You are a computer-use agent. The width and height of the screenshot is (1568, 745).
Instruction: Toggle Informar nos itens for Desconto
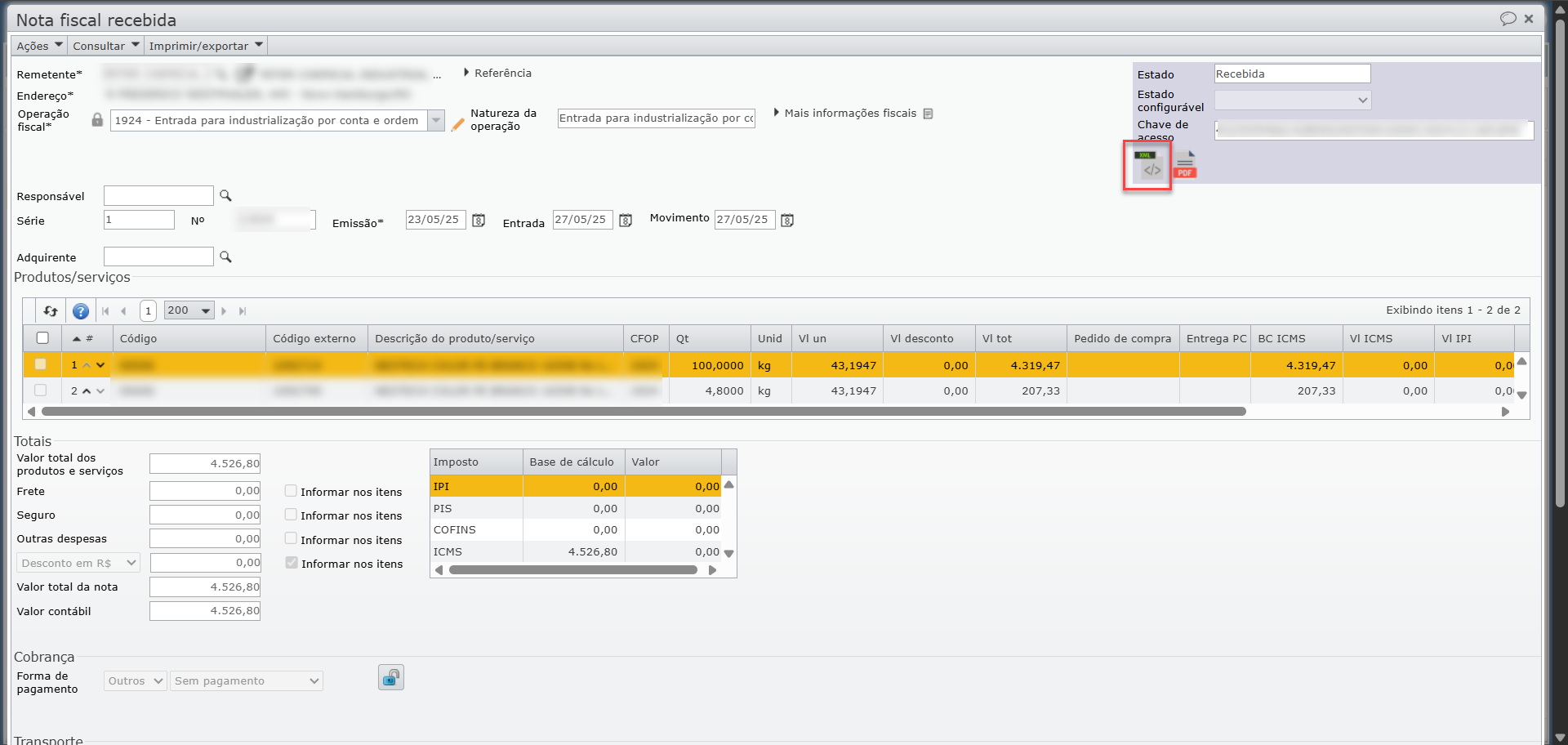[292, 563]
